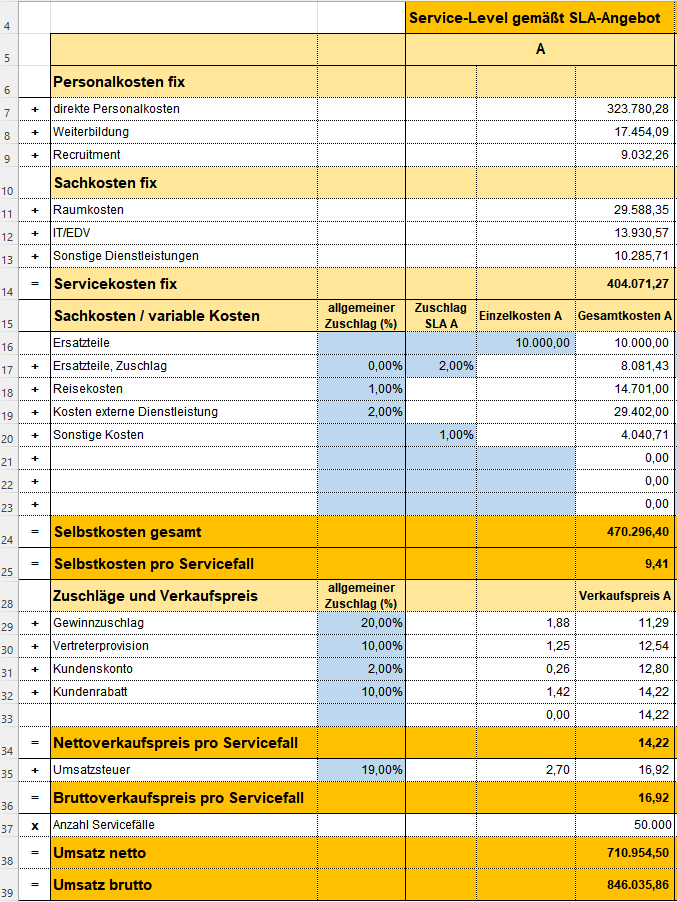The width and height of the screenshot is (677, 902).
Task: Select row header 39
Action: click(x=9, y=886)
